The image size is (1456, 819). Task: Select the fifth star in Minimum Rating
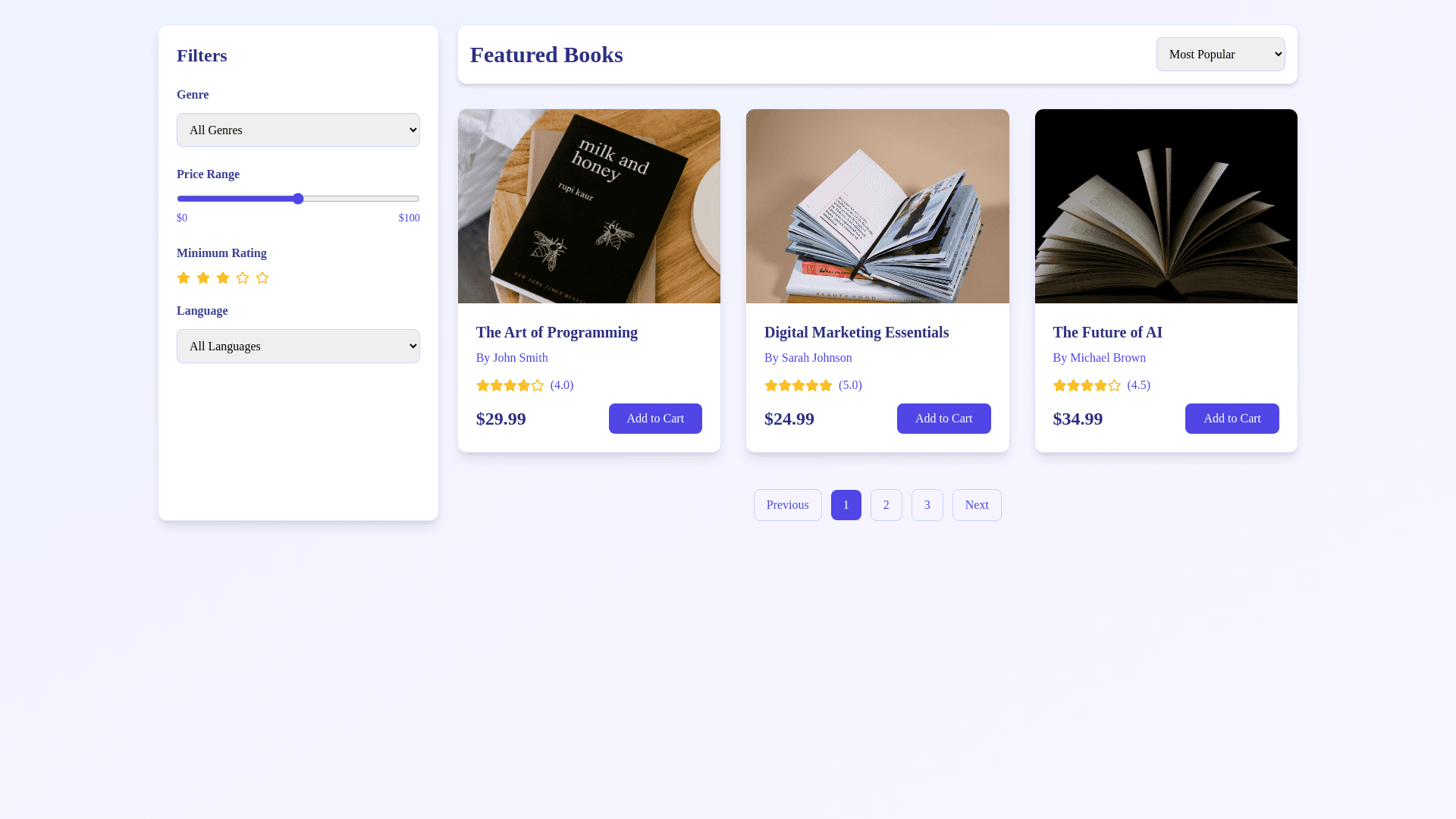(x=262, y=278)
